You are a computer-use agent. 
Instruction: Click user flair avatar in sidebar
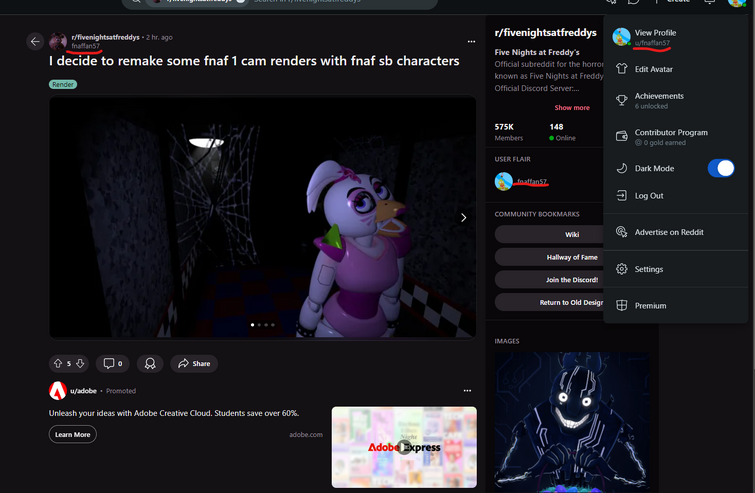[504, 182]
